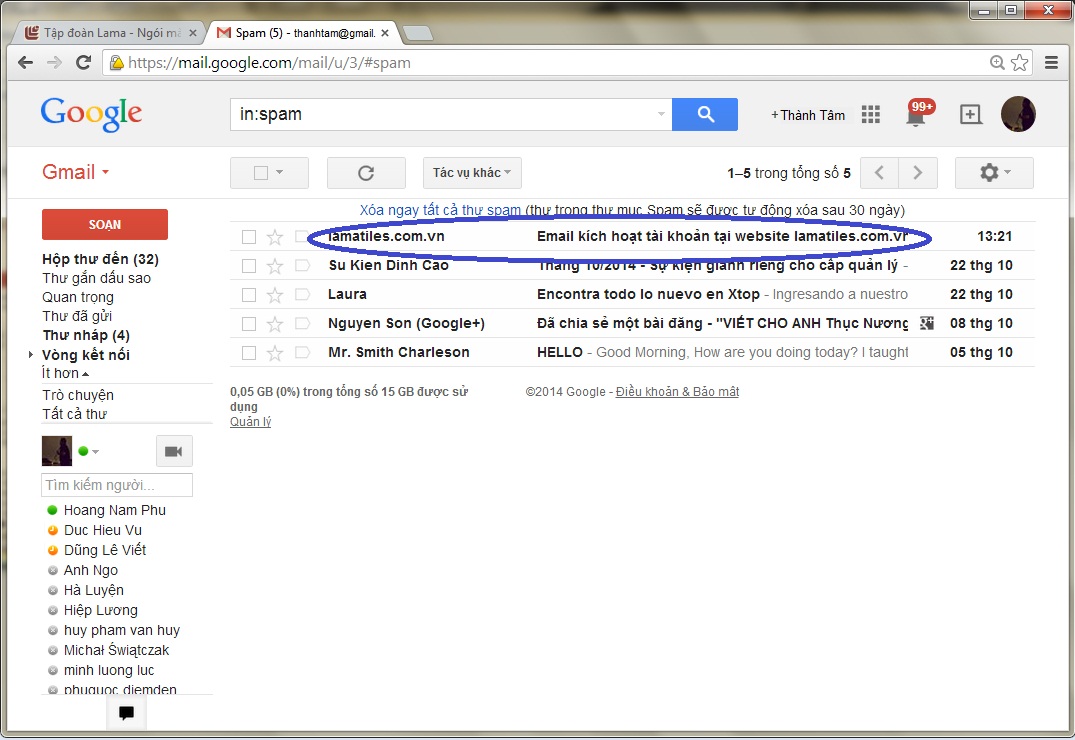Click the Google logo
This screenshot has width=1075, height=740.
pos(91,114)
